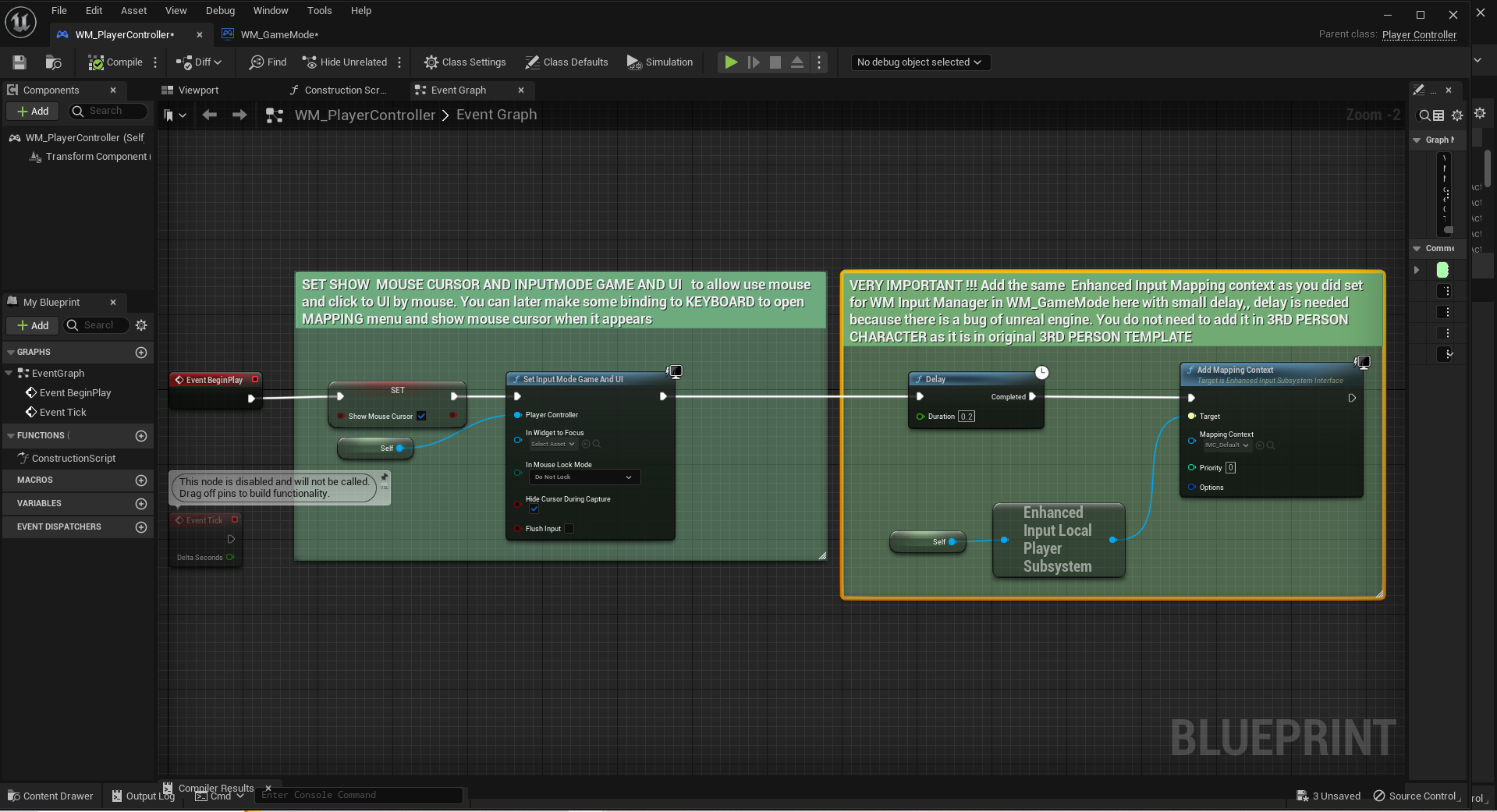1497x812 pixels.
Task: Save the blueprint with the floppy disk icon
Action: point(20,62)
